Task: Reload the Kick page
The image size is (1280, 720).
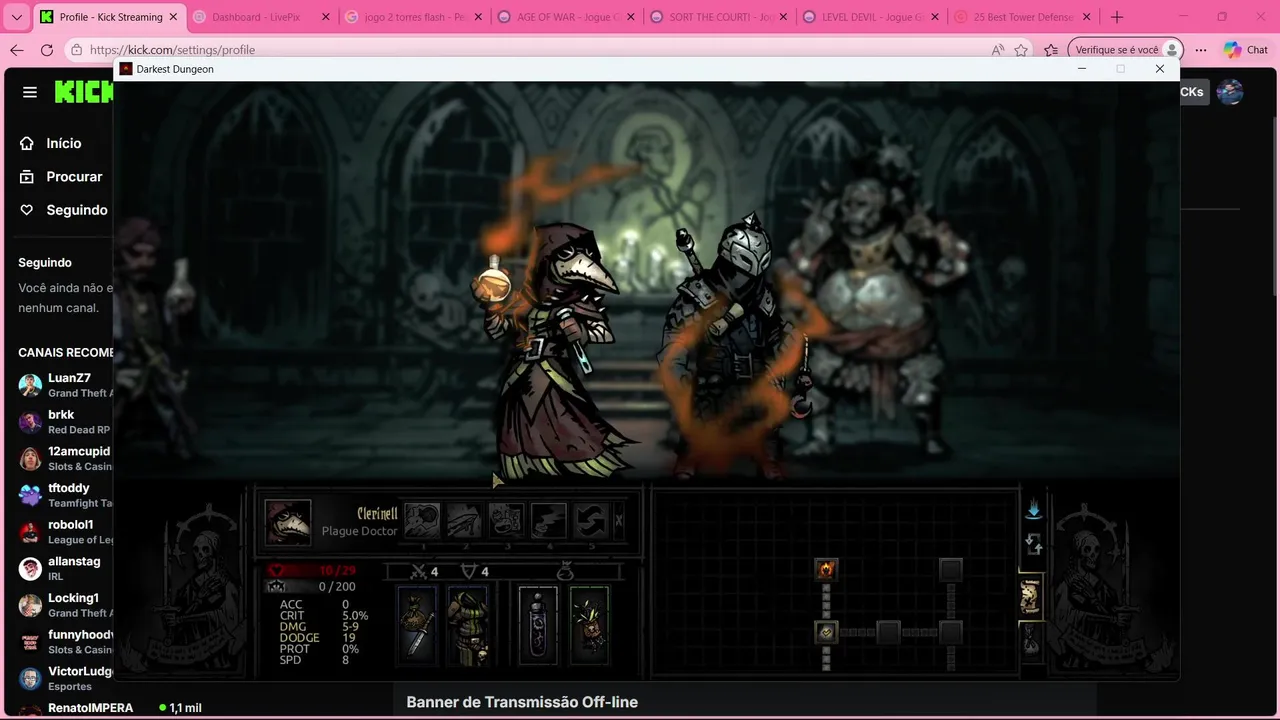Action: point(47,50)
